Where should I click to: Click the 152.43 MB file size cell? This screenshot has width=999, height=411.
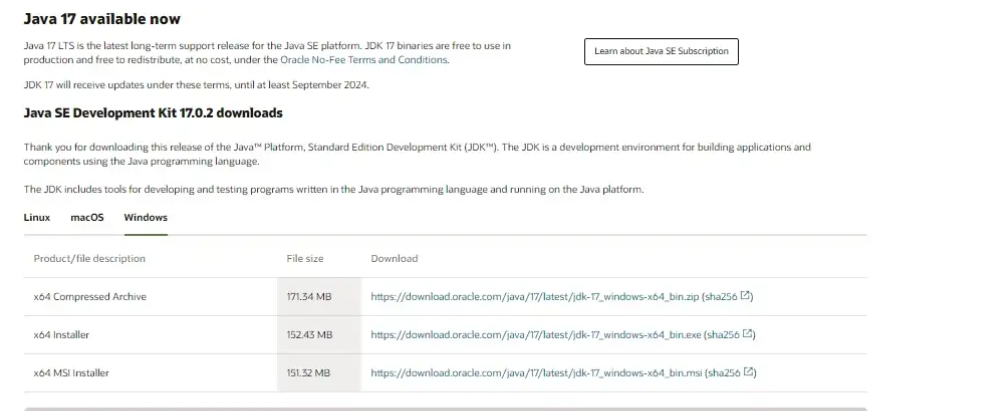pos(310,335)
